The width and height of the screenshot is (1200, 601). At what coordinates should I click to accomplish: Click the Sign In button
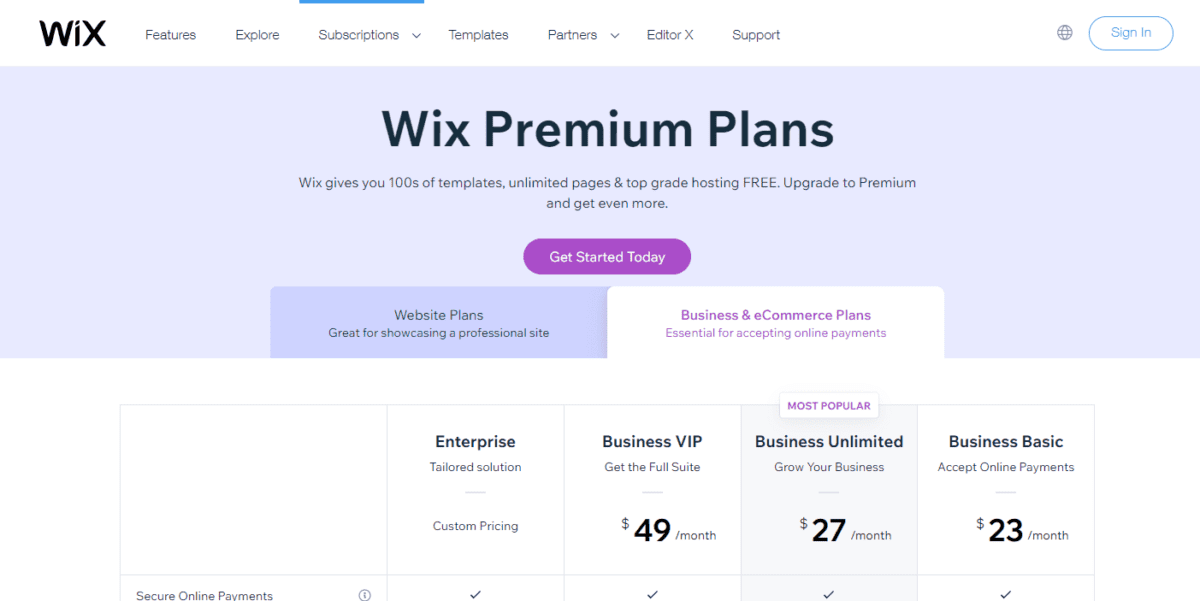click(x=1130, y=32)
